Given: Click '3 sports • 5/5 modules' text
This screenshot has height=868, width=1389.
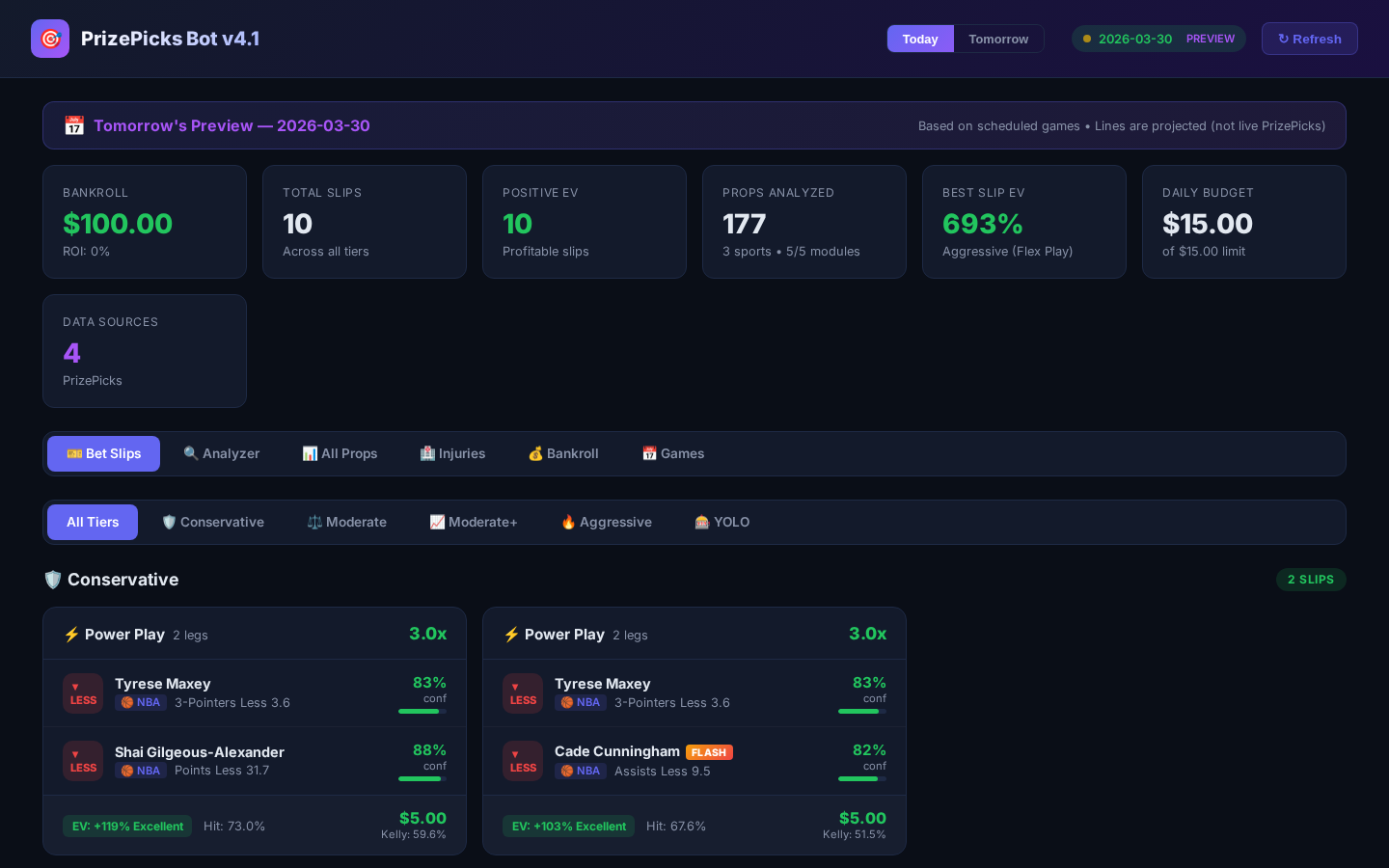Looking at the screenshot, I should [x=791, y=252].
